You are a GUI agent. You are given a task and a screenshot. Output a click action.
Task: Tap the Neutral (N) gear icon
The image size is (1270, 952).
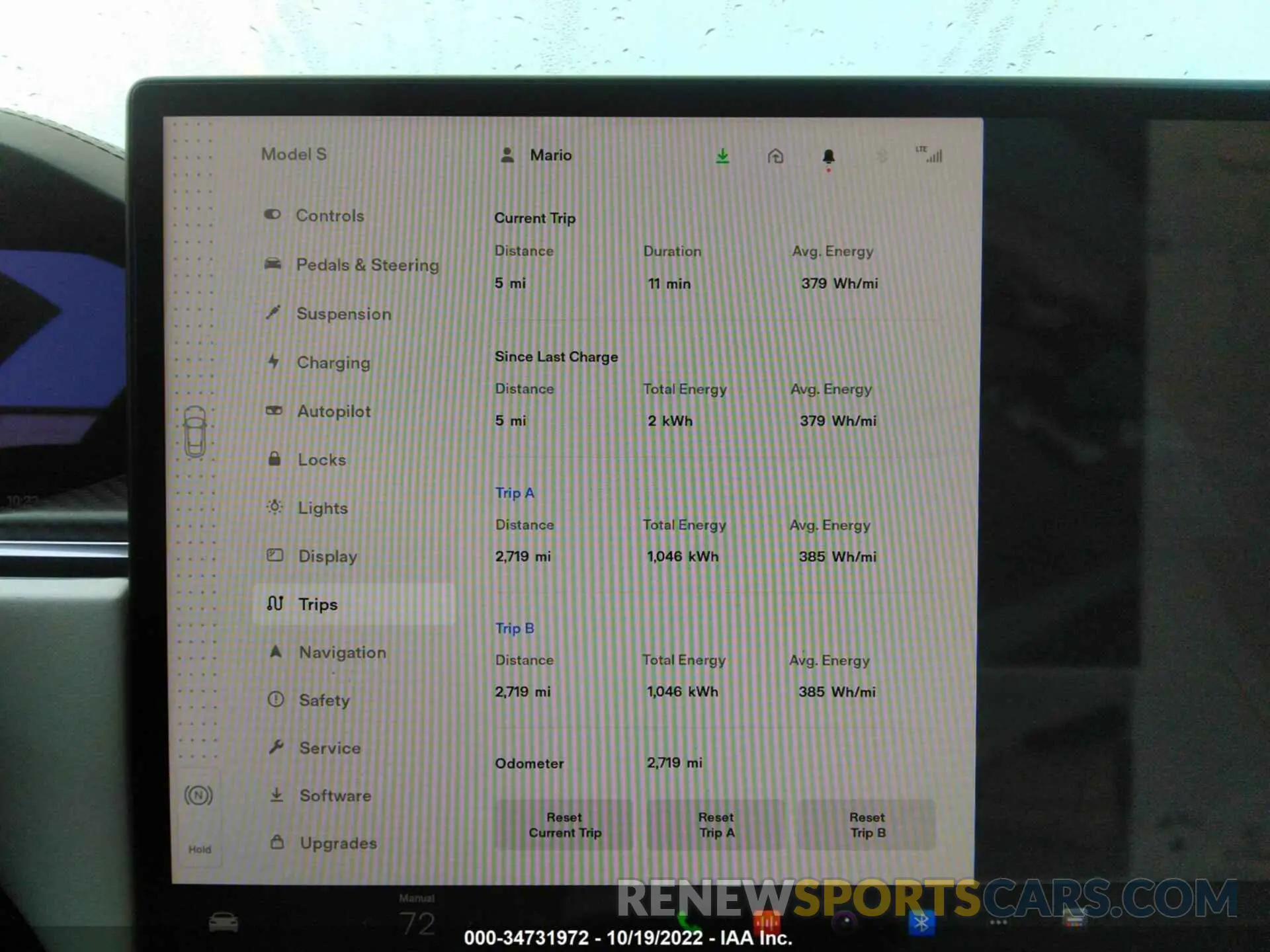[198, 795]
